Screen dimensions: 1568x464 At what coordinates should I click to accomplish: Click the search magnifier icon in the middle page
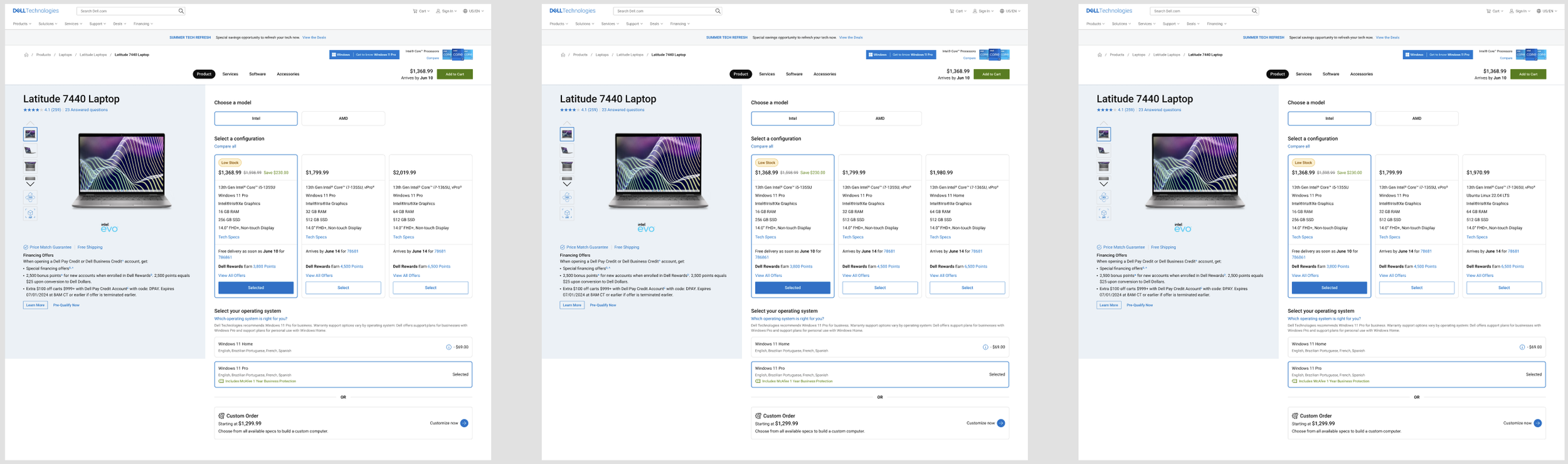(x=718, y=11)
